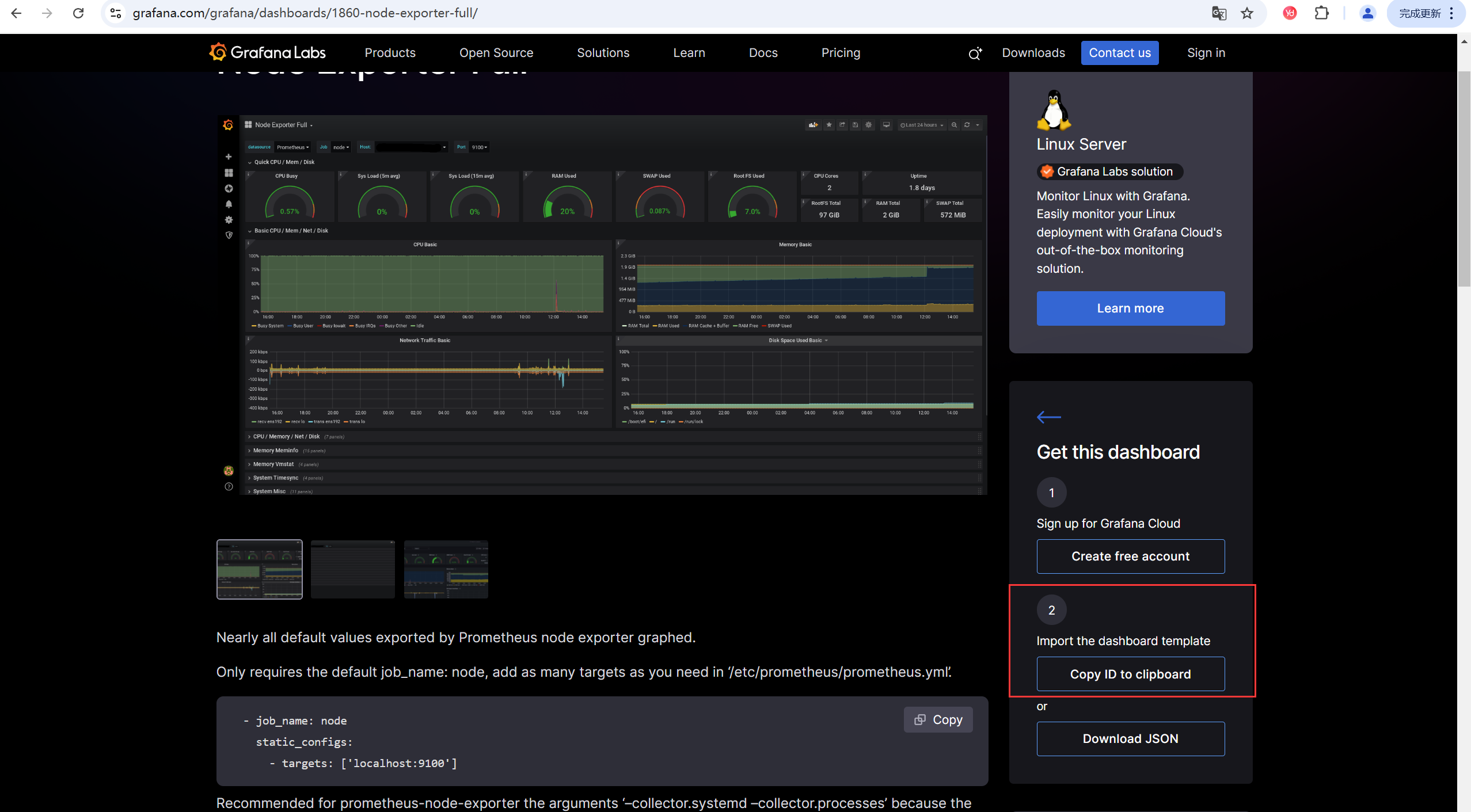The height and width of the screenshot is (812, 1471).
Task: Copy the job_name code snippet
Action: pyautogui.click(x=938, y=719)
